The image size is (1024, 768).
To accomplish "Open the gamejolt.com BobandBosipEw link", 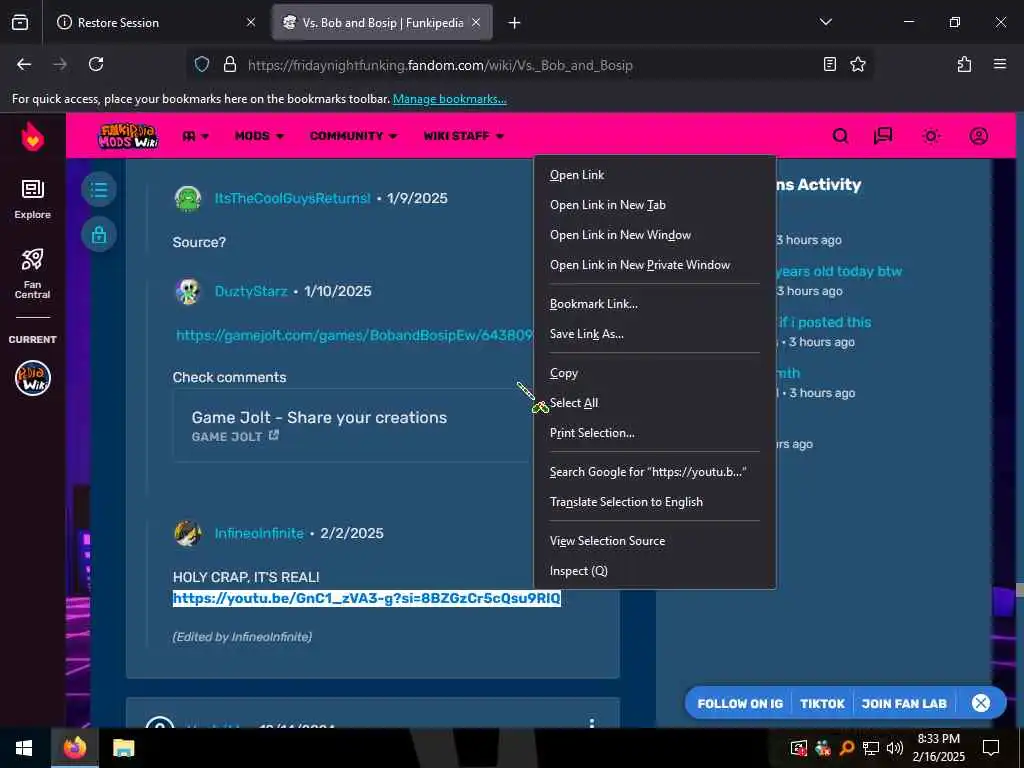I will click(355, 336).
